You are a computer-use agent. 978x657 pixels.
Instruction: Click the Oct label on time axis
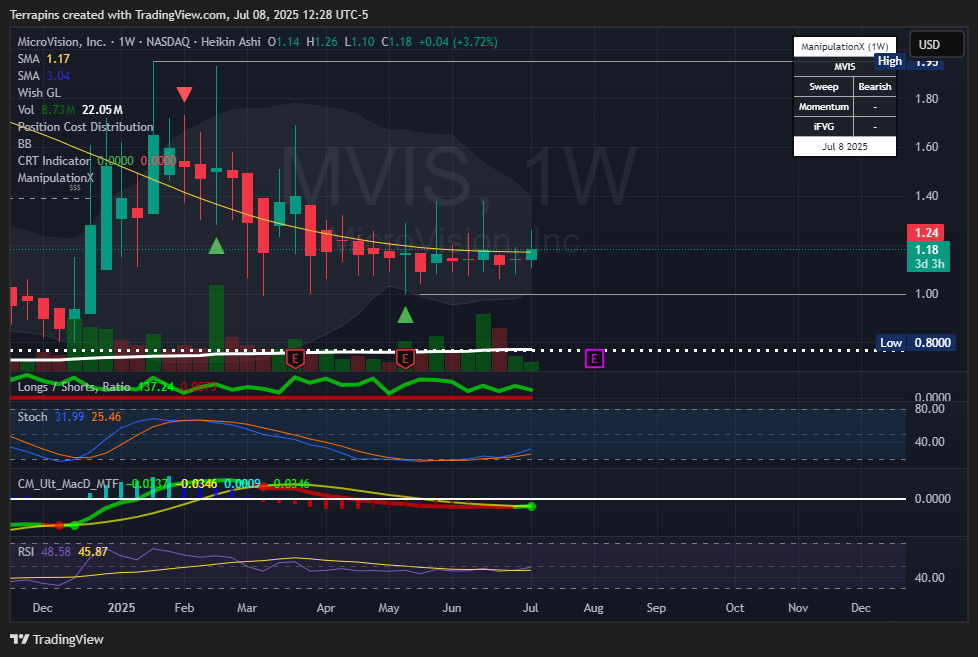click(735, 608)
